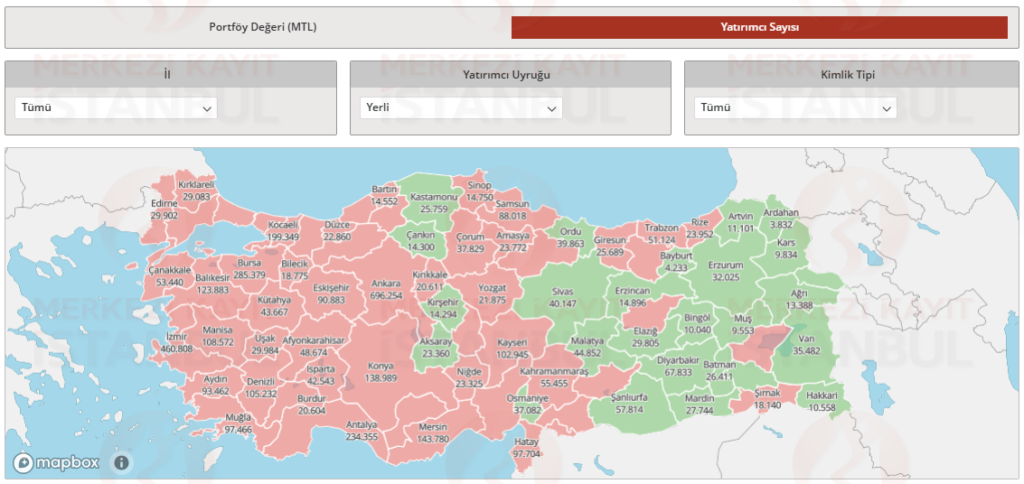Screen dimensions: 1024x484
Task: Click the Bursa province 285.379
Action: point(249,269)
